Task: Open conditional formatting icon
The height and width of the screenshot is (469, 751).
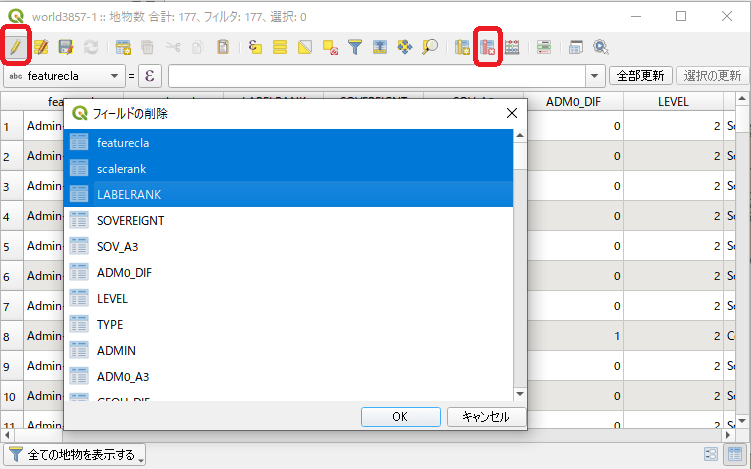Action: click(x=544, y=47)
